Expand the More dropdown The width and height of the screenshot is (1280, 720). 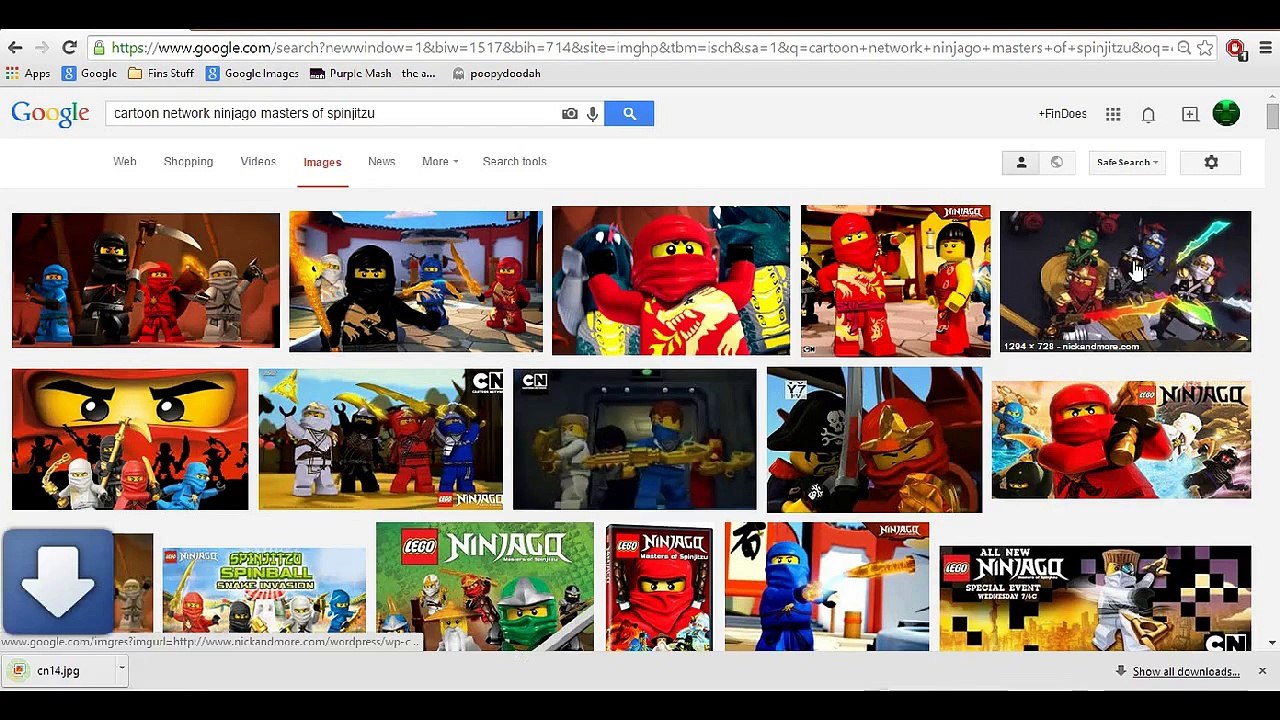440,161
